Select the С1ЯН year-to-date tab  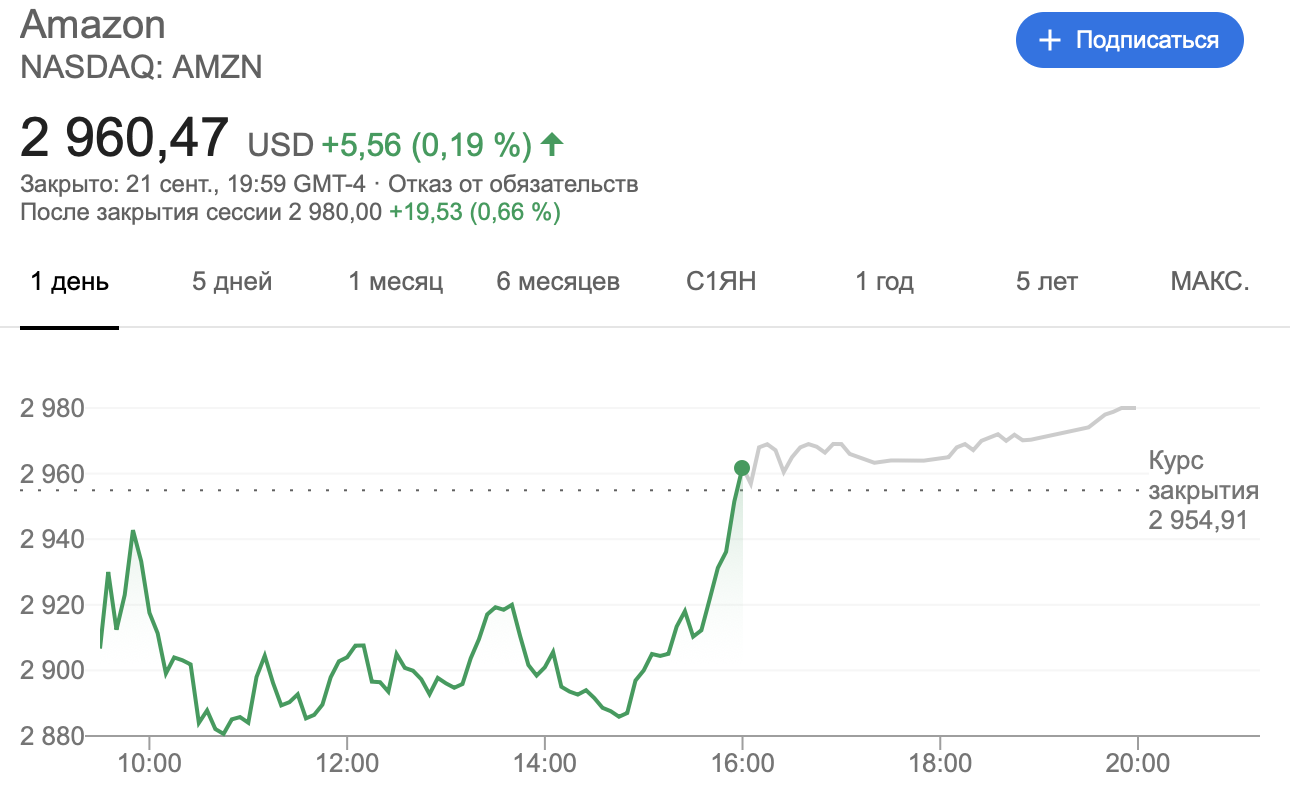(721, 282)
